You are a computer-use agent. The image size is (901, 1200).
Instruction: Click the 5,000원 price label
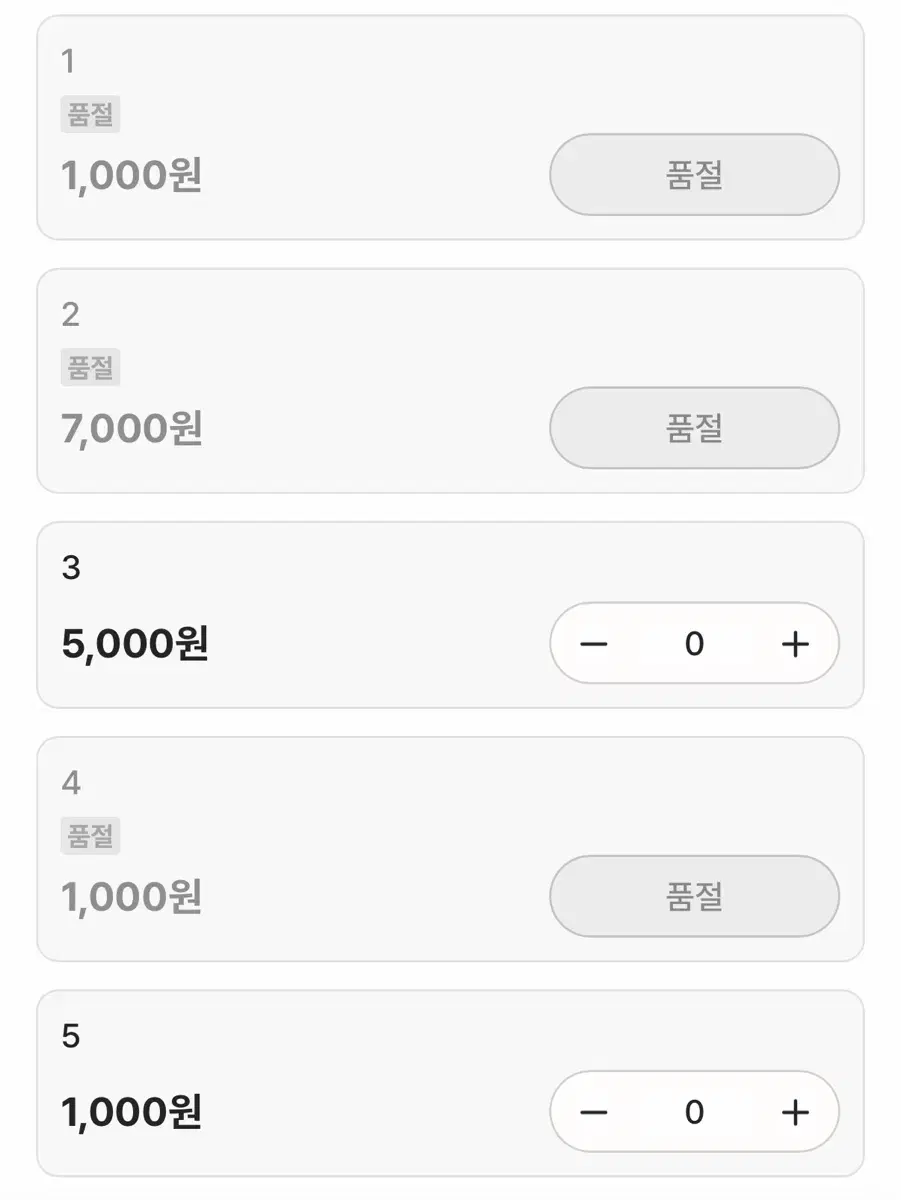(x=135, y=644)
